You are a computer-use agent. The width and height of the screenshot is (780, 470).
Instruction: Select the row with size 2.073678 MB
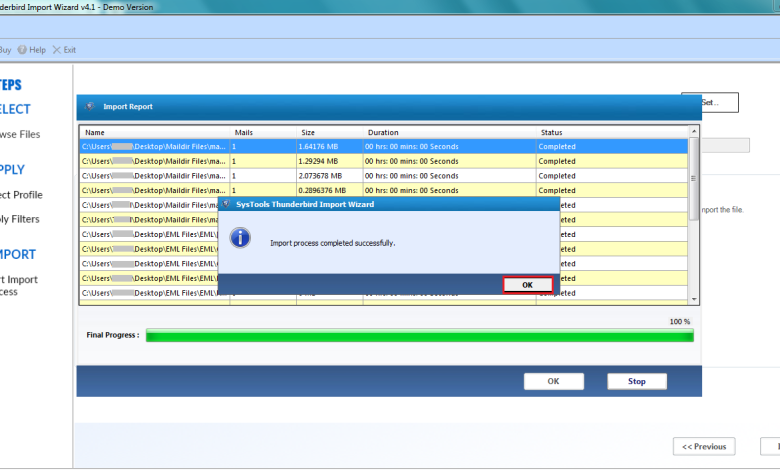point(384,176)
